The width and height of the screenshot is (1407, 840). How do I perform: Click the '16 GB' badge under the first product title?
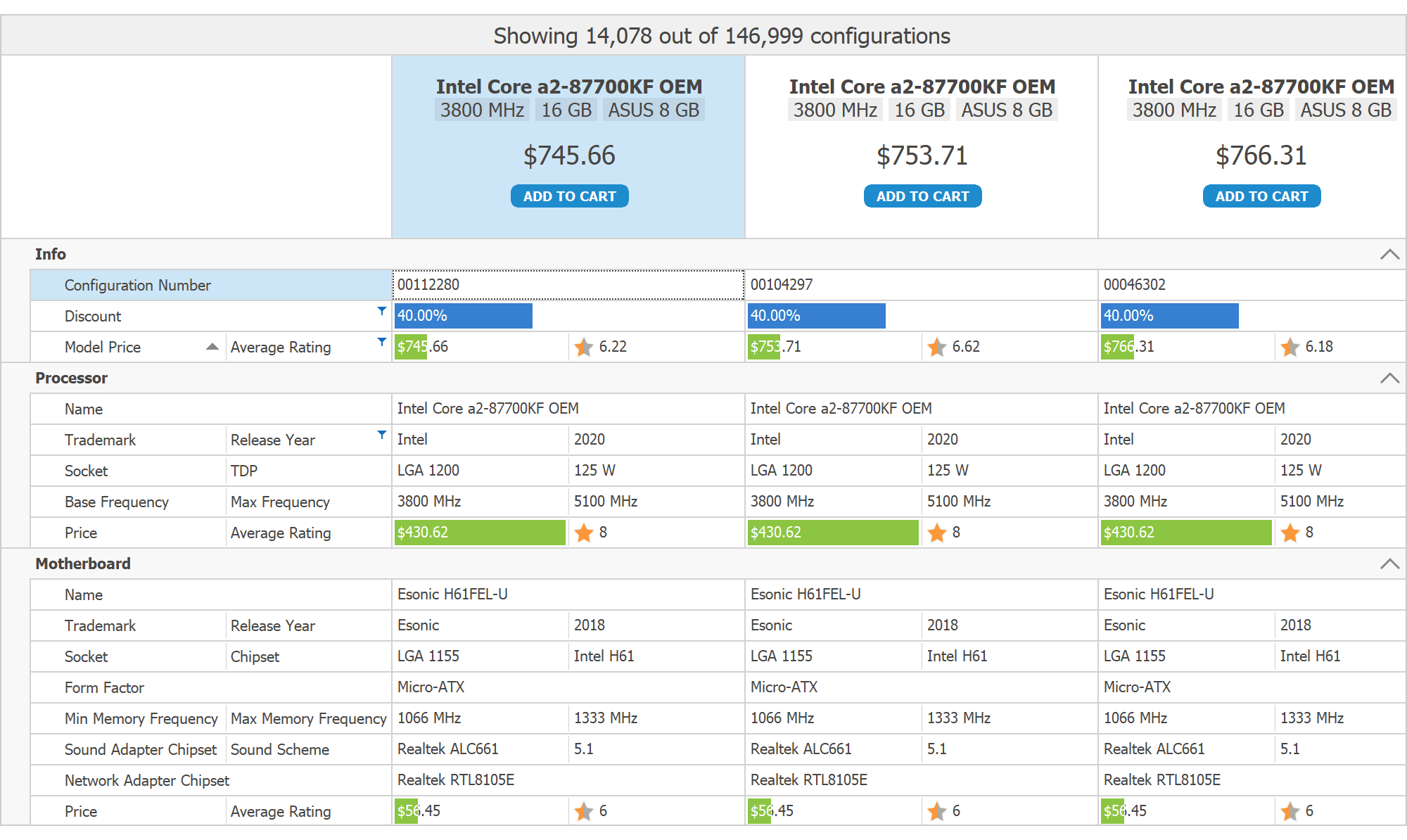click(566, 110)
